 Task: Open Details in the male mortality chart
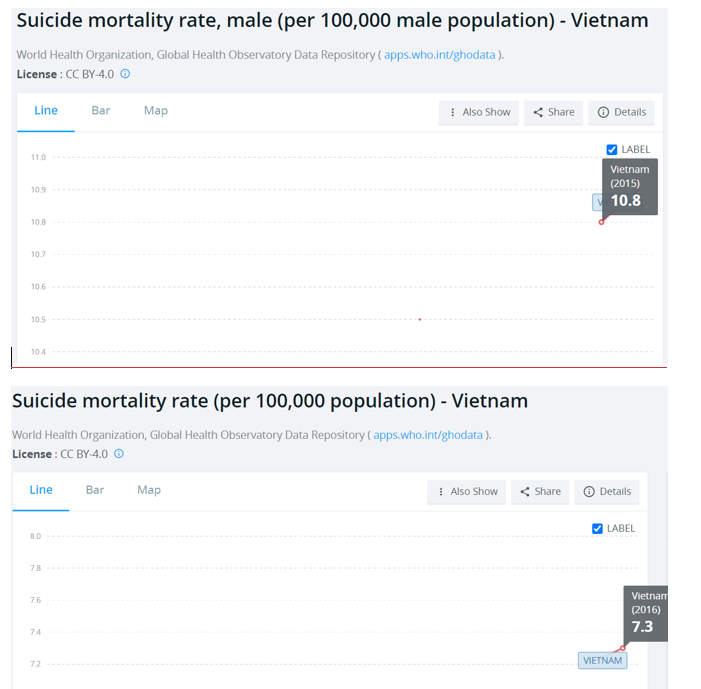[621, 112]
